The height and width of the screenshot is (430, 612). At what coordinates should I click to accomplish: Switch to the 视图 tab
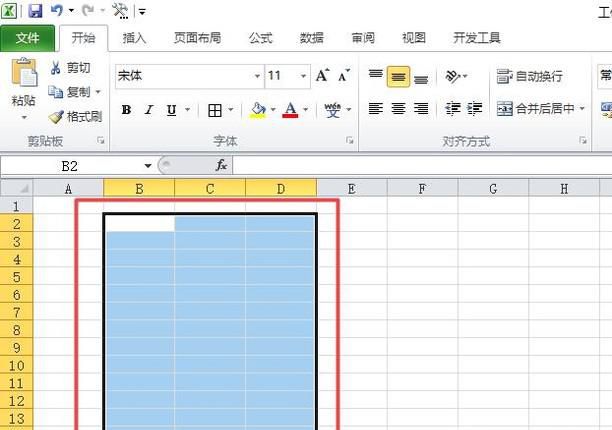pos(414,38)
